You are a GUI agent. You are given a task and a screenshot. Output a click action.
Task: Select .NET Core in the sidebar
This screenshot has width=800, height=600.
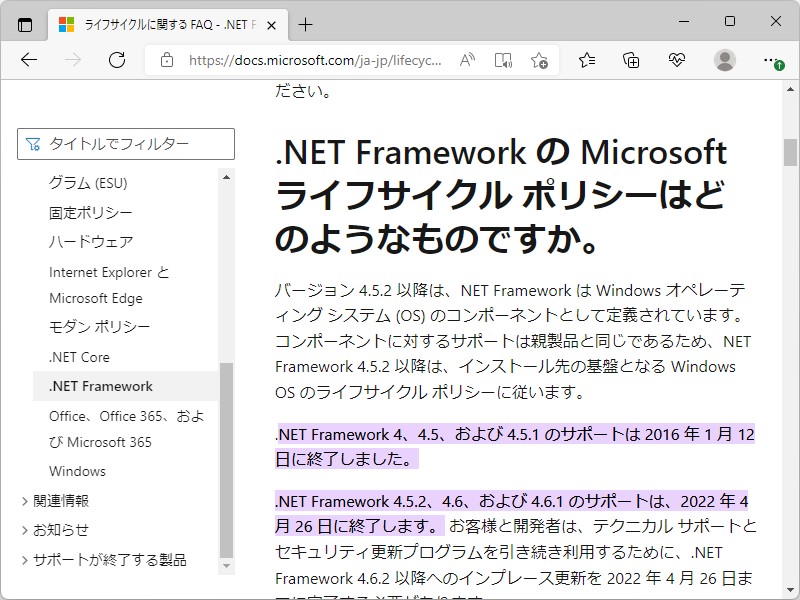[78, 356]
